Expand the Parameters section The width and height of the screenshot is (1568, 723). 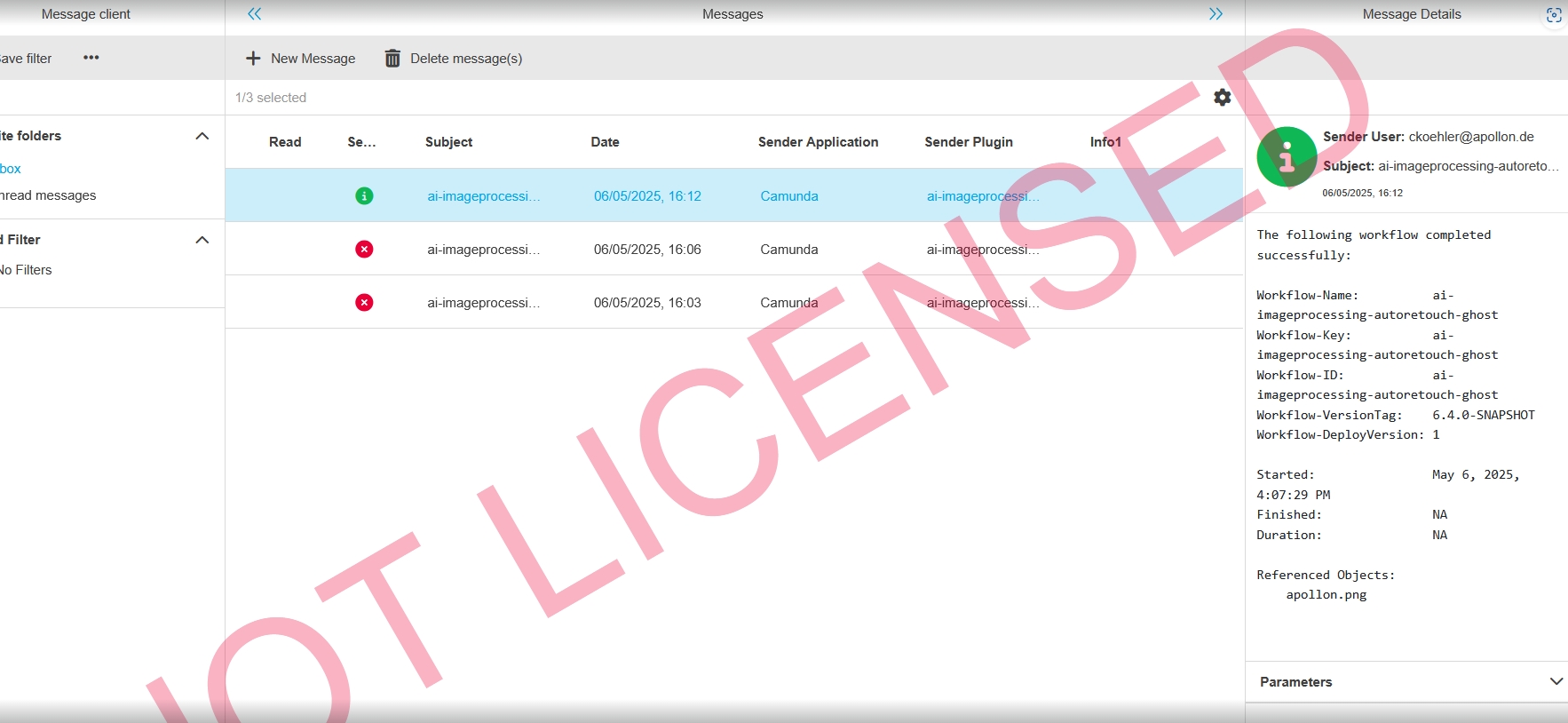(x=1556, y=681)
